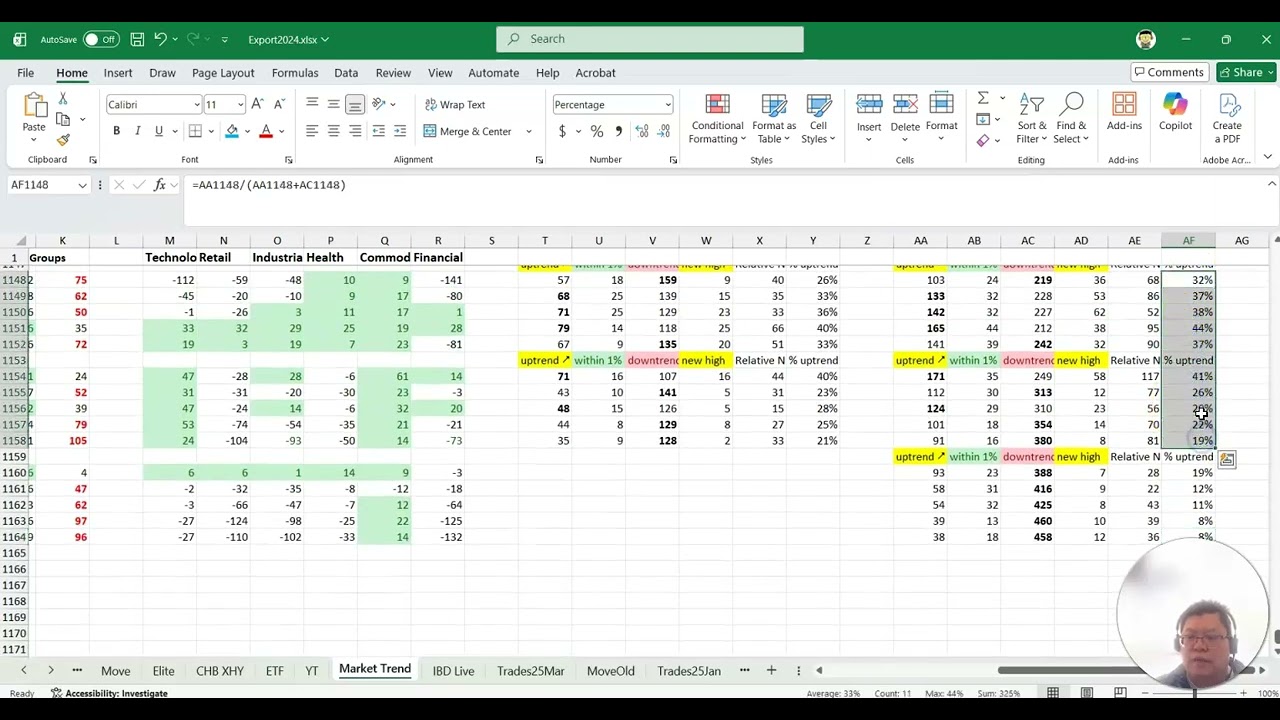Toggle Wrap Text
Viewport: 1280px width, 720px height.
455,104
